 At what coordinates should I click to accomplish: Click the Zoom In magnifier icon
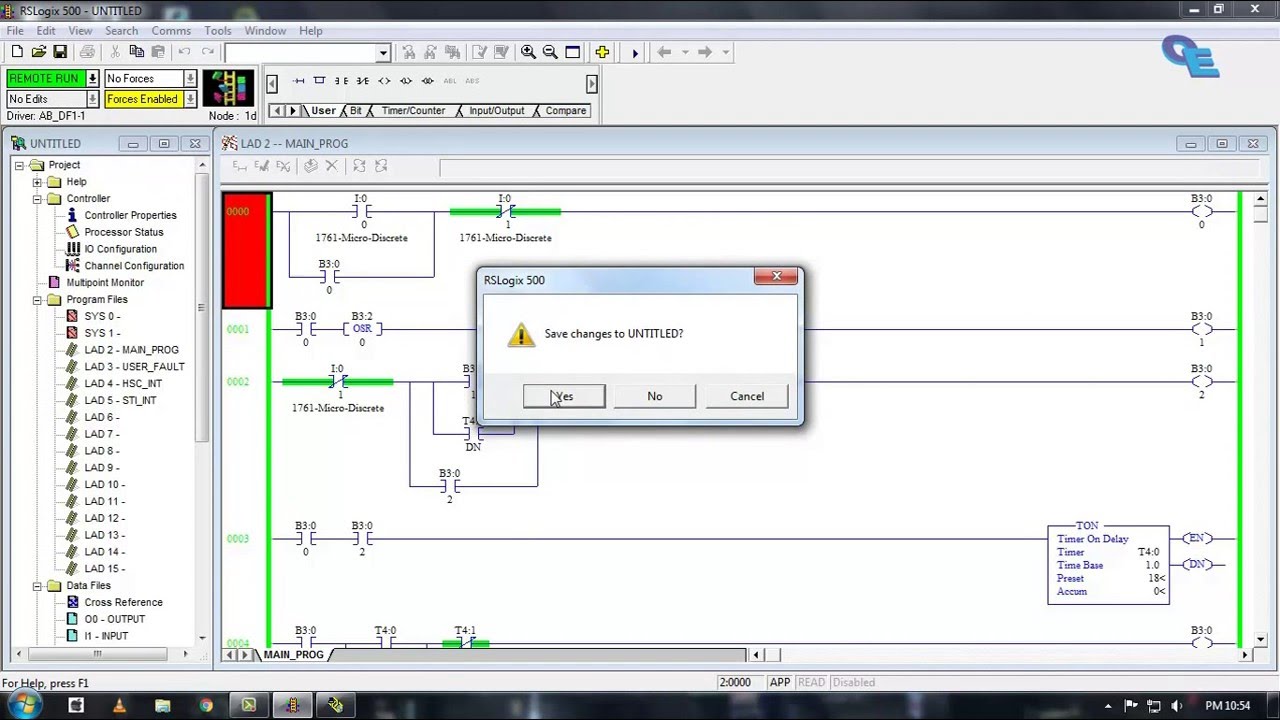click(x=528, y=52)
